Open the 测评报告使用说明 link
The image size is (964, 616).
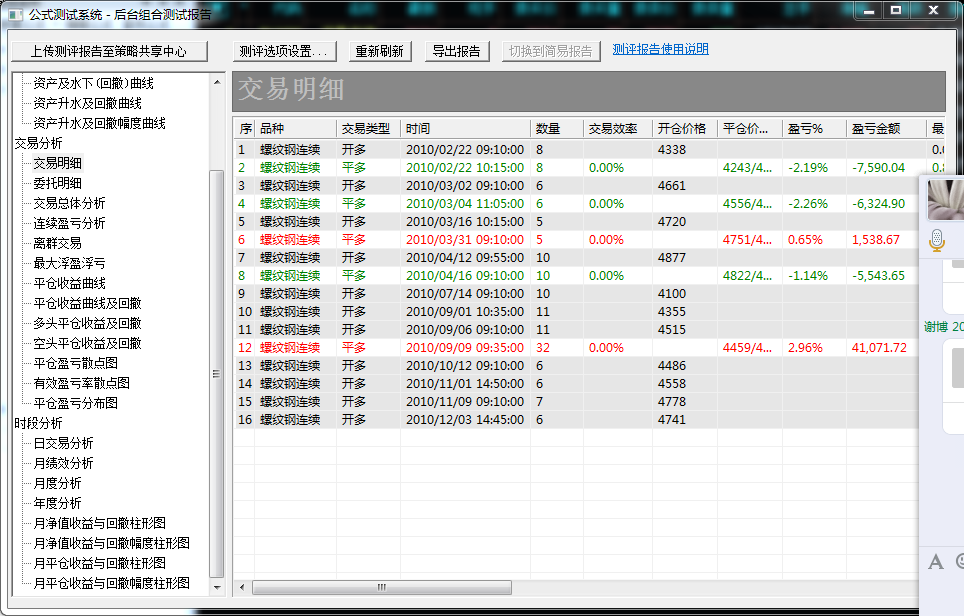point(660,49)
